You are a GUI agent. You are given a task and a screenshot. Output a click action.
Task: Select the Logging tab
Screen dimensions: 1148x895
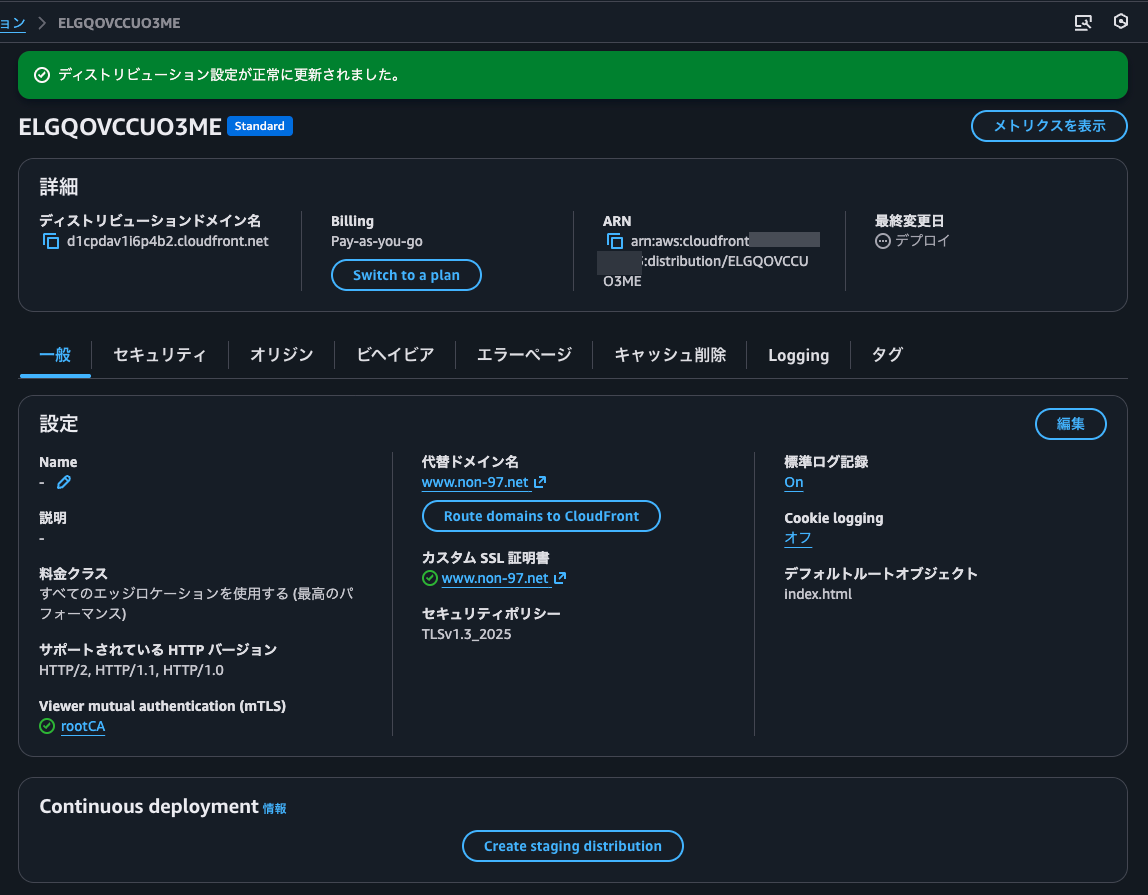pos(798,354)
